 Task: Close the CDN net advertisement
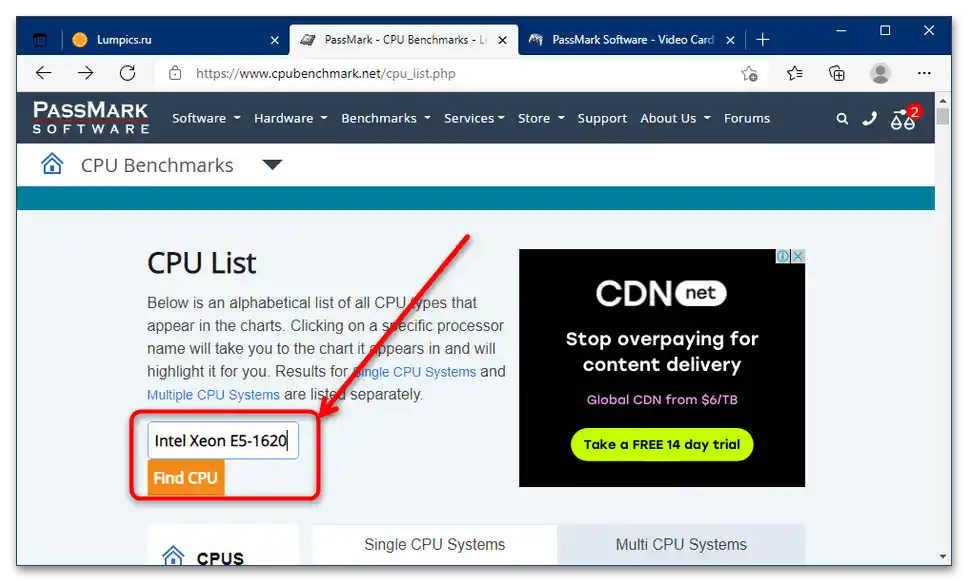point(798,256)
